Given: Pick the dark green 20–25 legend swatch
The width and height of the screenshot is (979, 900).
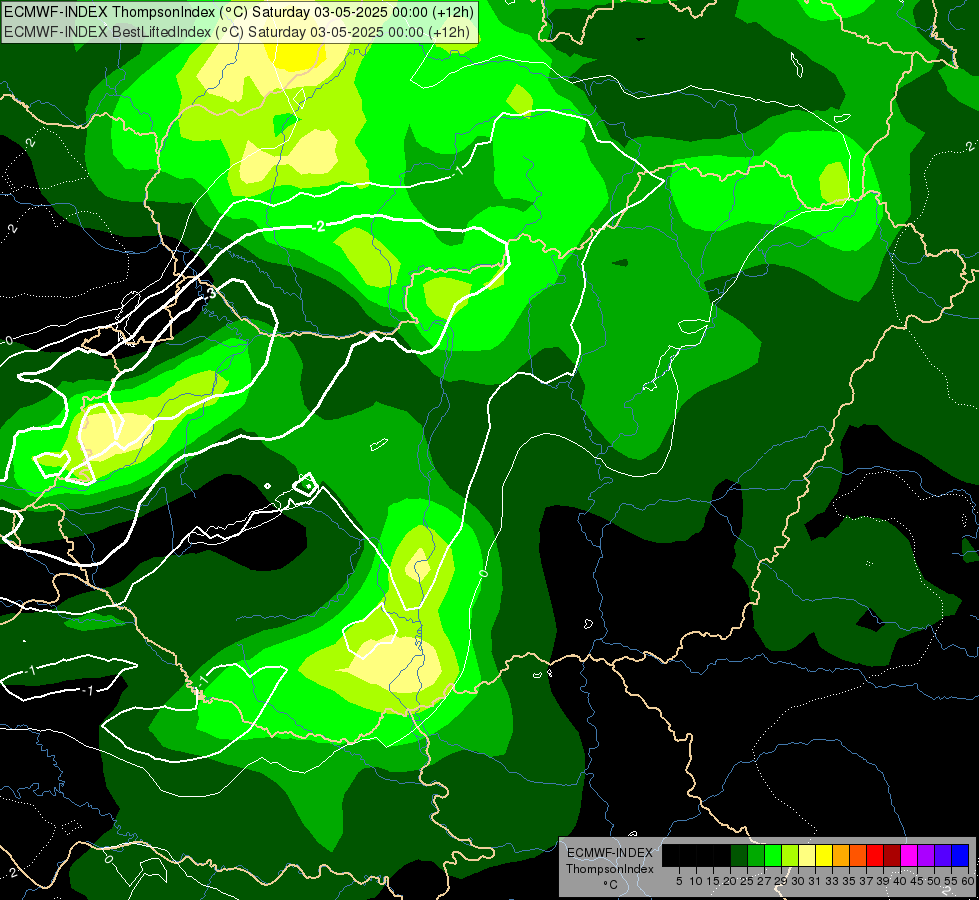Looking at the screenshot, I should click(x=739, y=855).
